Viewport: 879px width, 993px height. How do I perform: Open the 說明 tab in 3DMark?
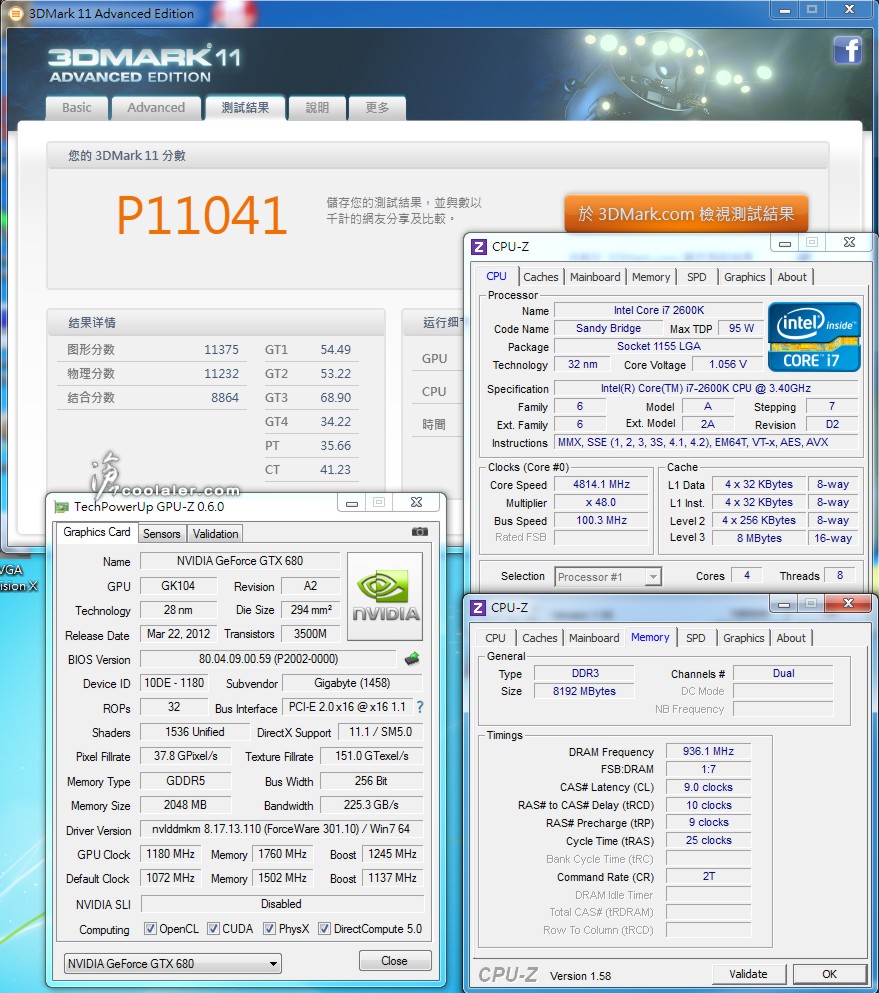click(317, 108)
